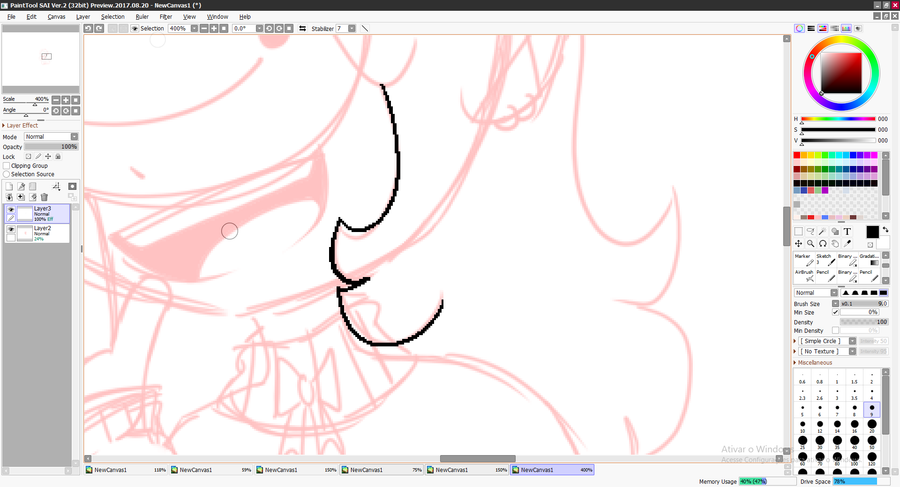Screen dimensions: 900x487
Task: Click zoom in plus button under Scale
Action: coord(65,100)
